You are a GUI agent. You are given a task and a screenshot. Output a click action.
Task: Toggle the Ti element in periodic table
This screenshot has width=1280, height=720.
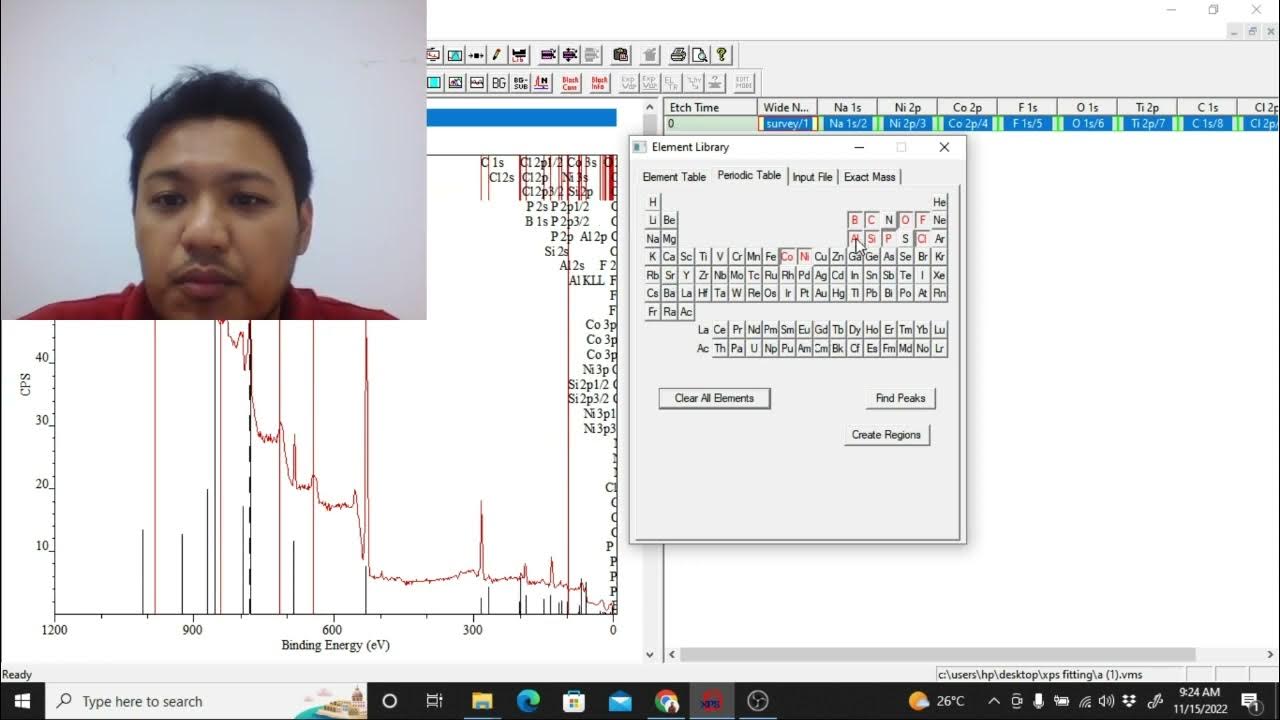703,257
